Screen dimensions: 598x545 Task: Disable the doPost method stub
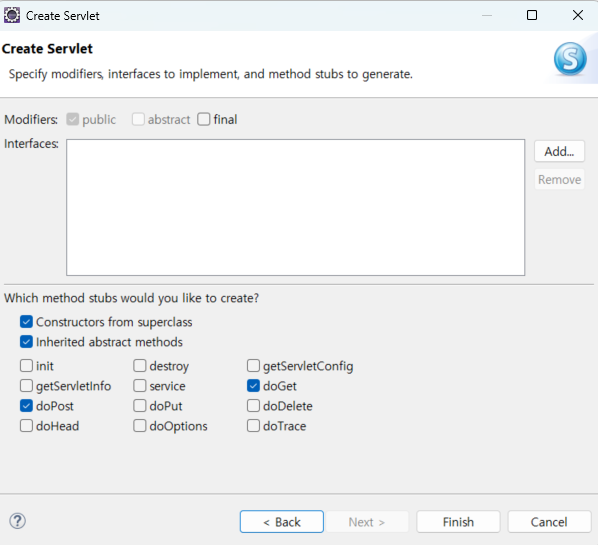pos(26,405)
